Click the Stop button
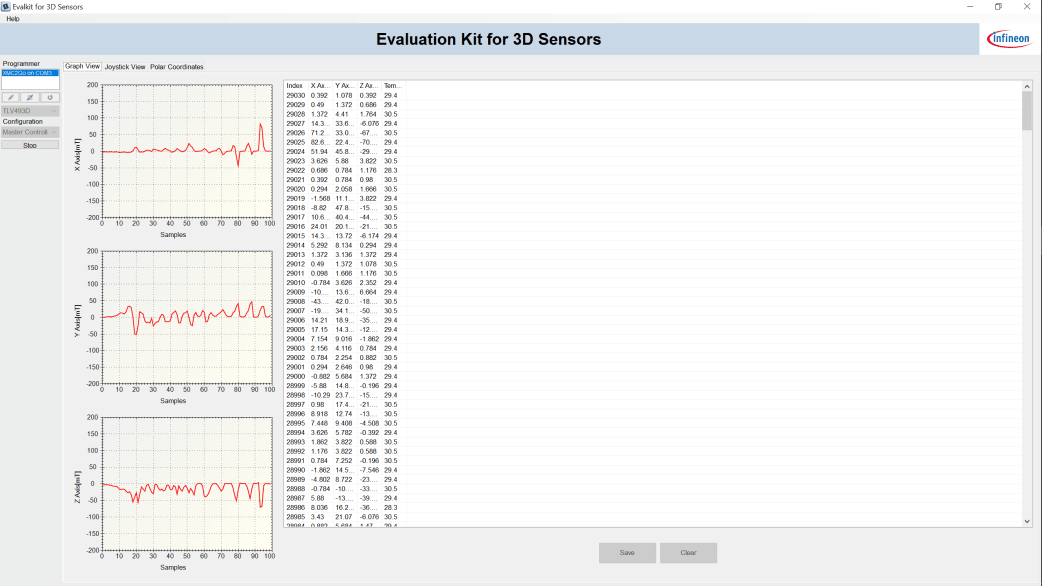This screenshot has width=1042, height=586. pos(30,145)
